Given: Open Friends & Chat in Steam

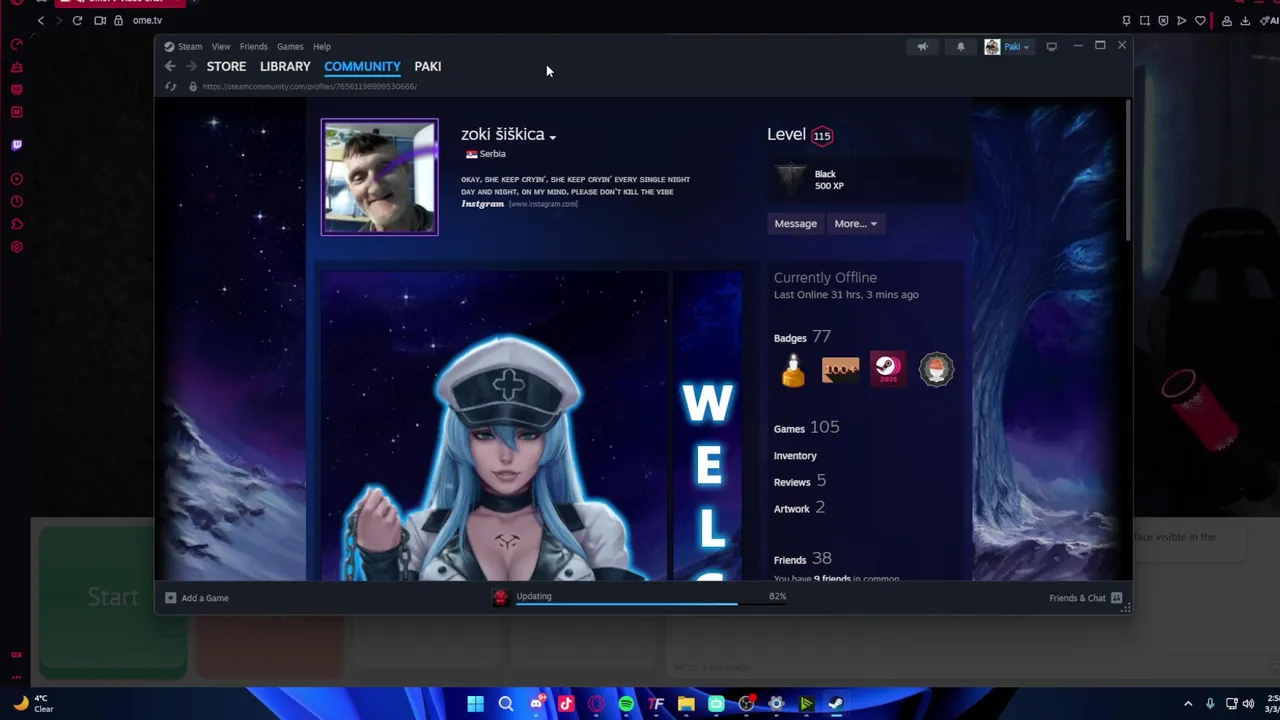Looking at the screenshot, I should (x=1086, y=598).
